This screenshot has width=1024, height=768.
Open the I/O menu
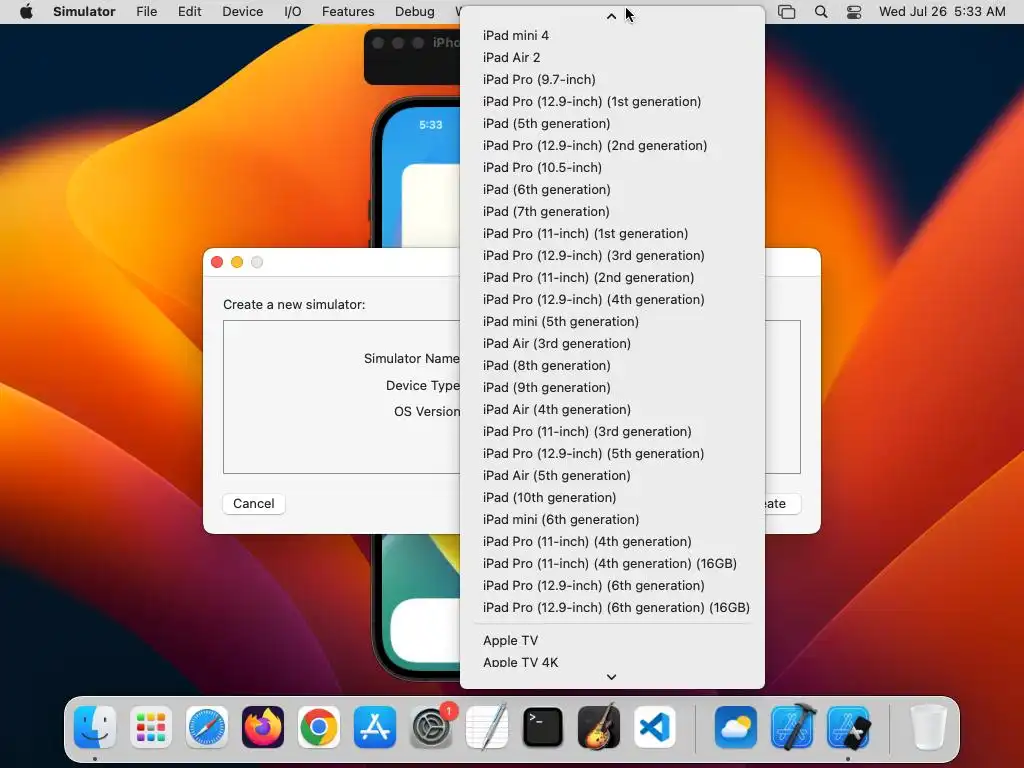[293, 12]
